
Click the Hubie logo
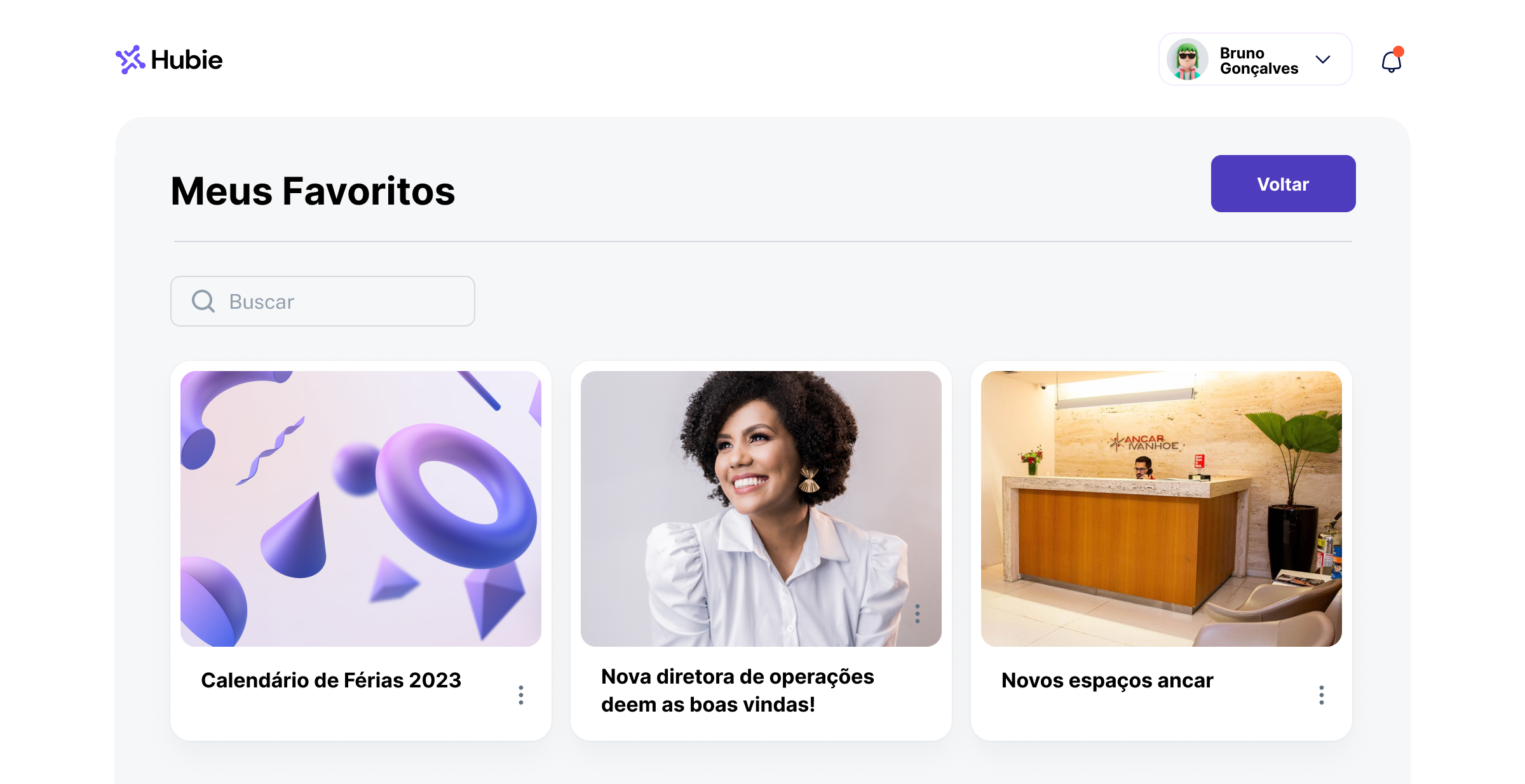coord(169,60)
